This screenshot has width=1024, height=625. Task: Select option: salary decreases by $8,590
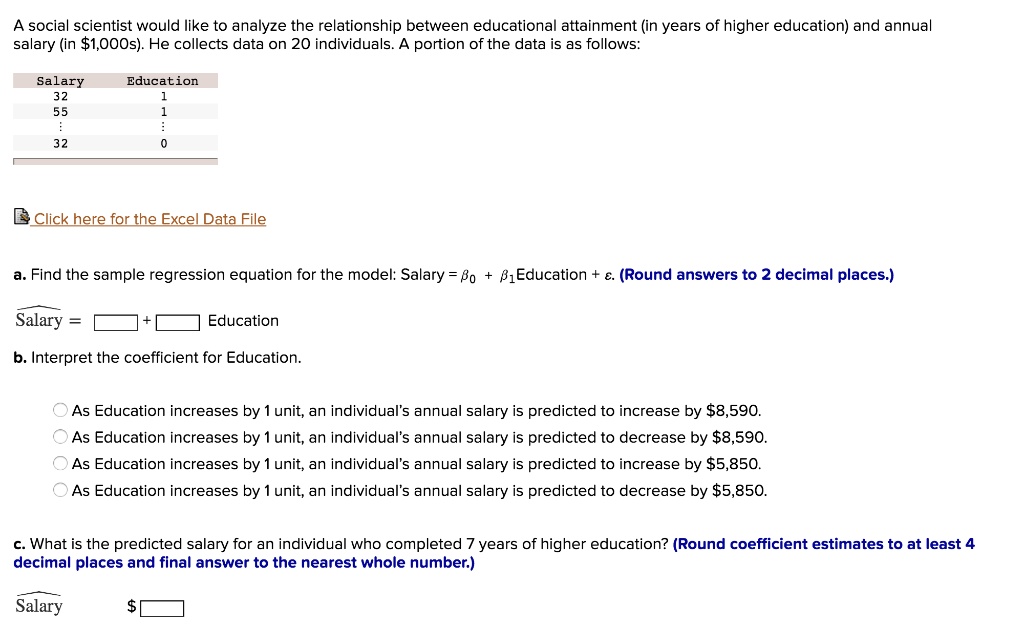(60, 437)
